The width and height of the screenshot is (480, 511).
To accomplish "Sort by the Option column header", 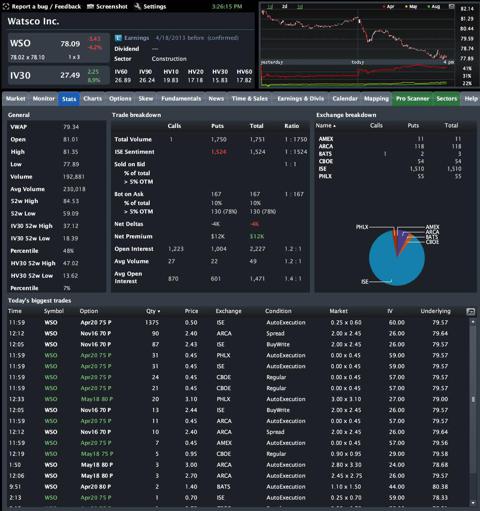I will (x=89, y=311).
